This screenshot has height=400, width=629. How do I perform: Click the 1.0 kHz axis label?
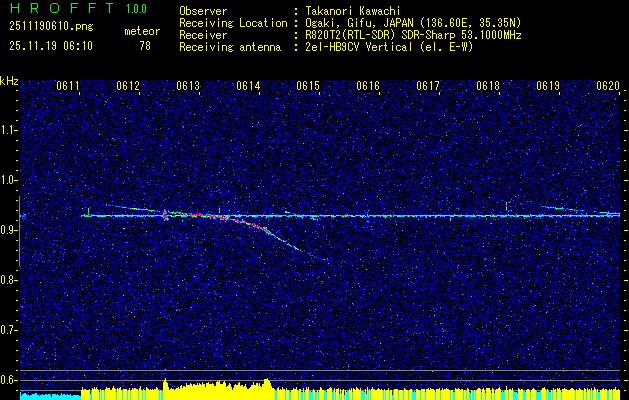tap(9, 180)
